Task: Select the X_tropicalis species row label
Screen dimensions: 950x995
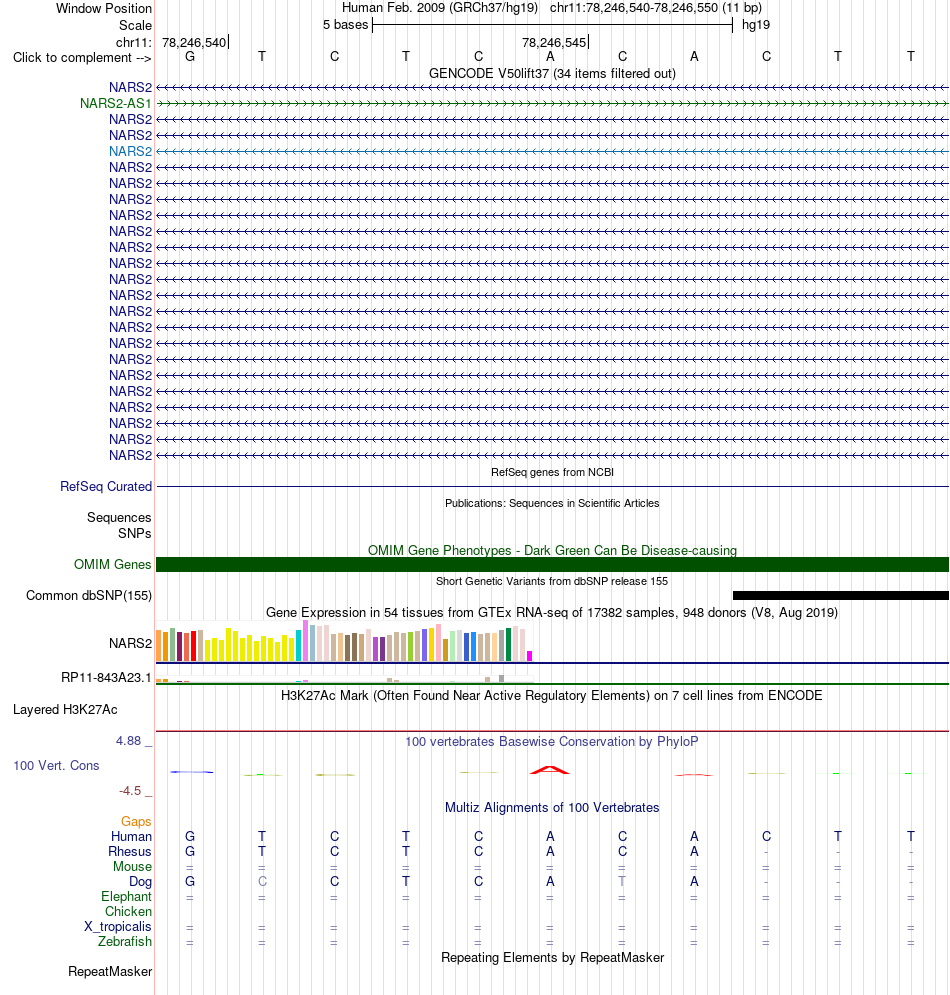Action: [117, 927]
